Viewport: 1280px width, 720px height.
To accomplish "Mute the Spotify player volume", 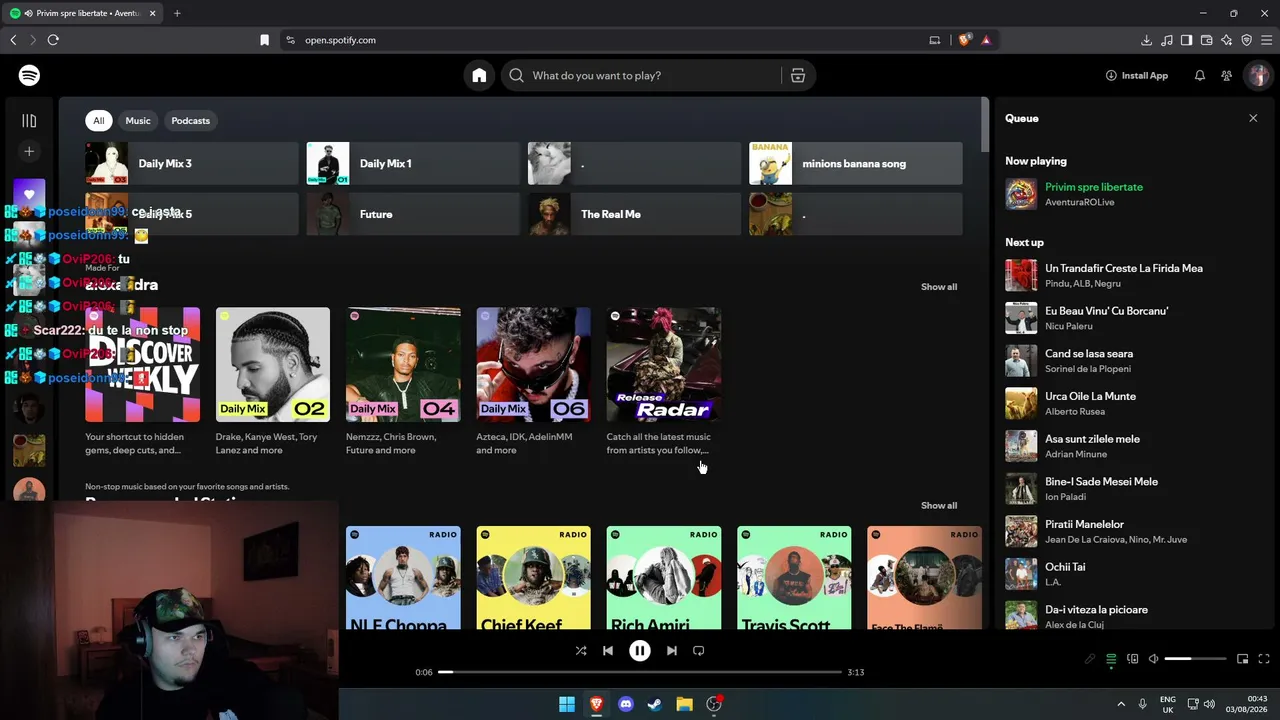I will click(x=1154, y=659).
